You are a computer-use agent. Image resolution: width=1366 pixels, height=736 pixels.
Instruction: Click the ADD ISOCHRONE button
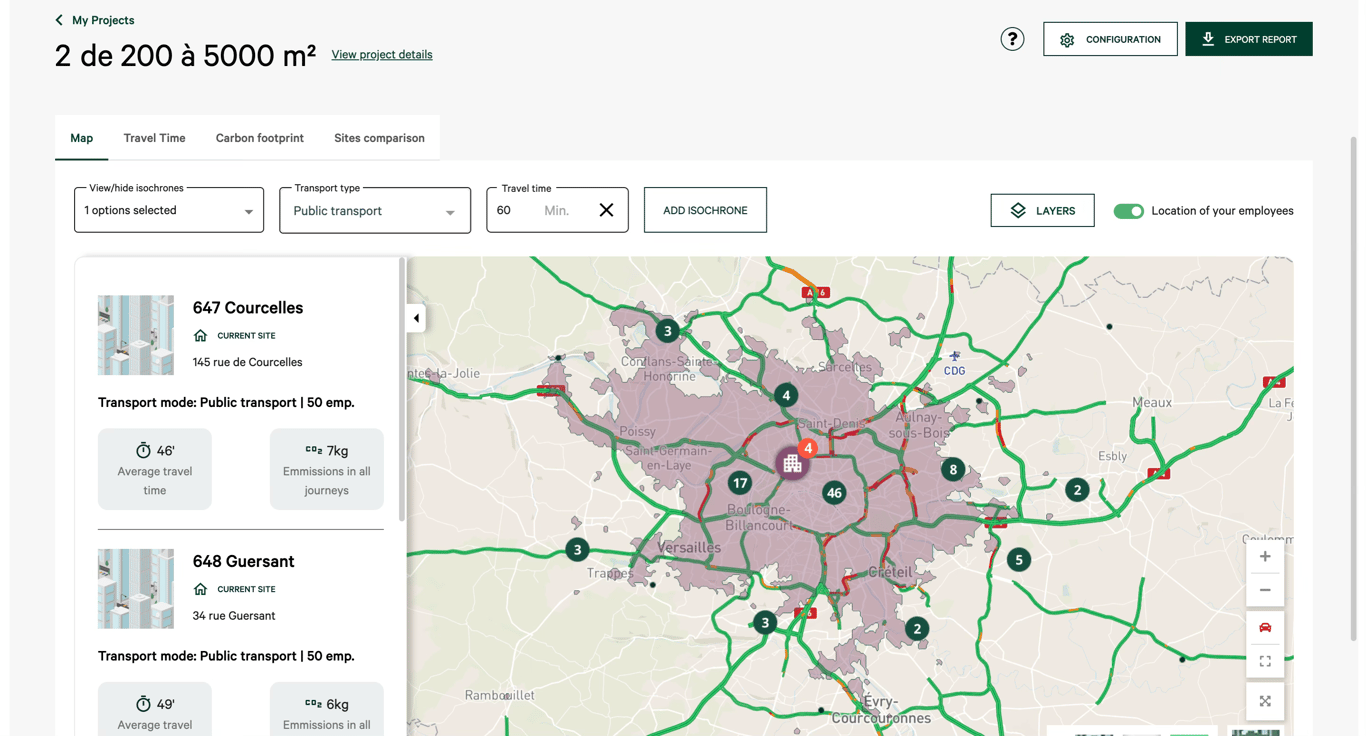[705, 209]
